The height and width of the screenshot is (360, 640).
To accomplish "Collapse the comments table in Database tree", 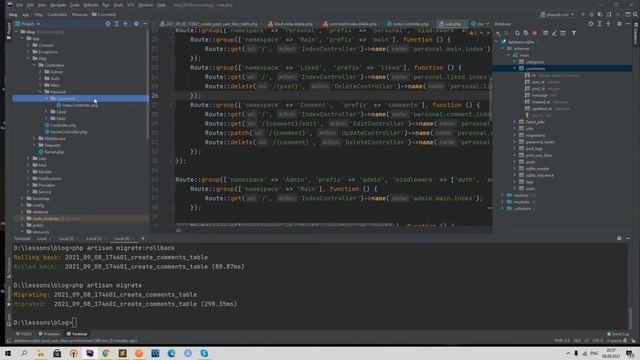I will pyautogui.click(x=515, y=69).
